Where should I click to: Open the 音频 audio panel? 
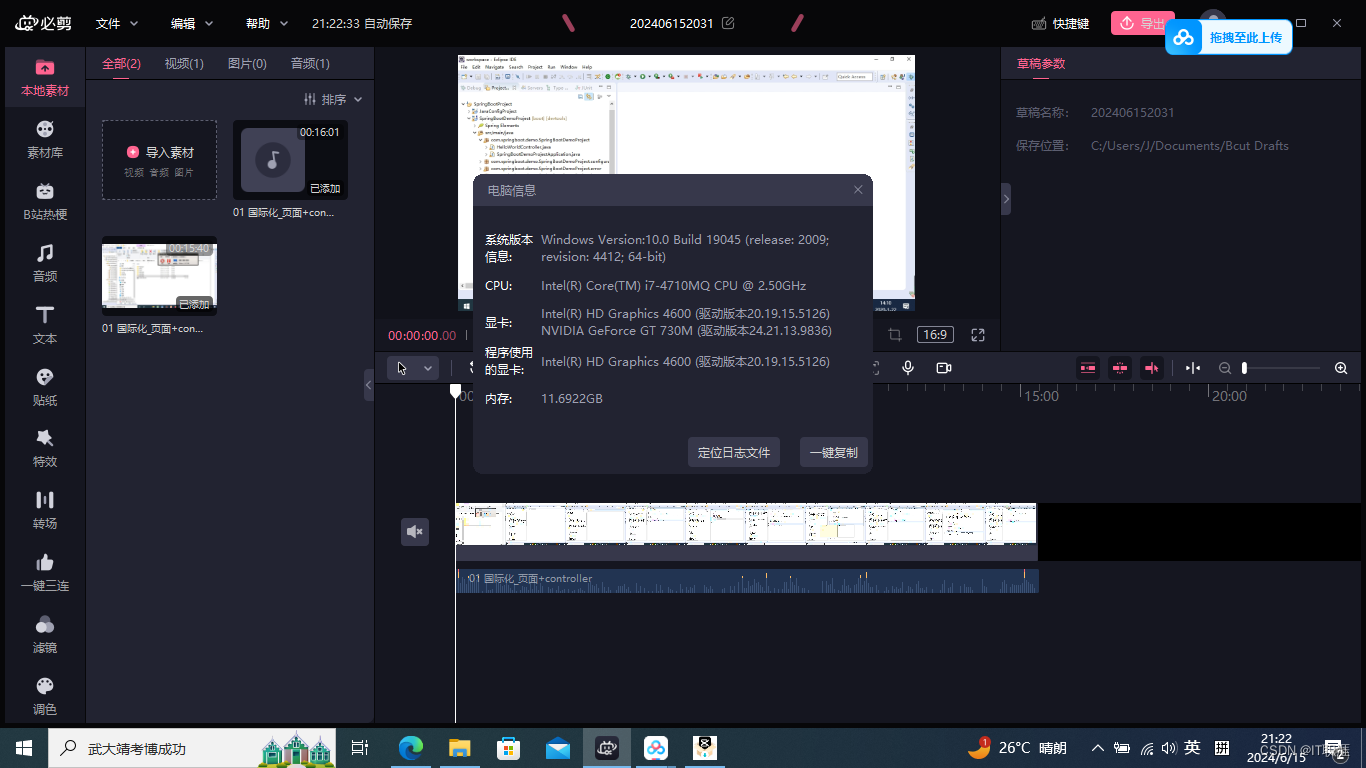45,263
